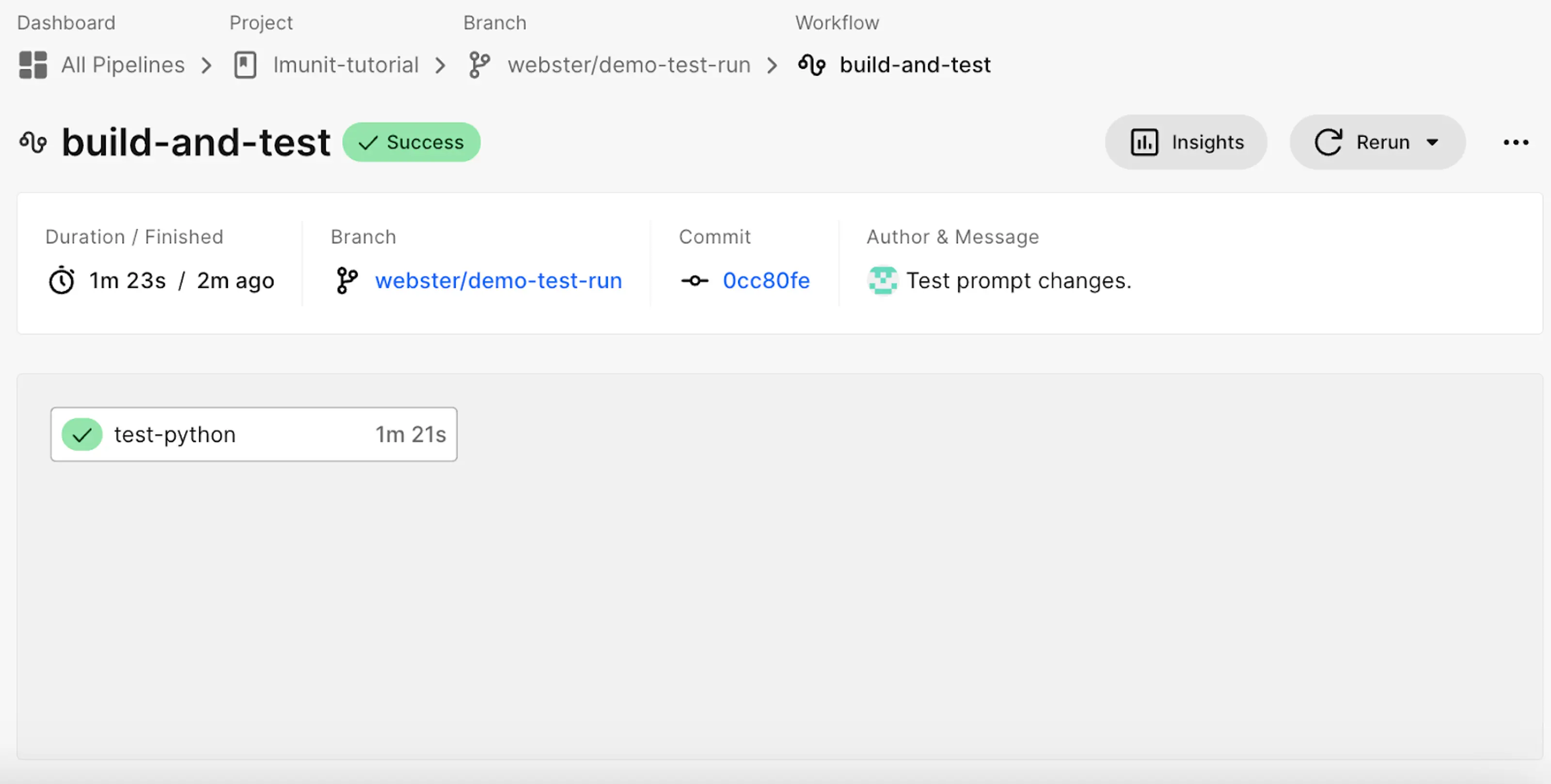Open the three-dot more actions menu

click(x=1515, y=143)
